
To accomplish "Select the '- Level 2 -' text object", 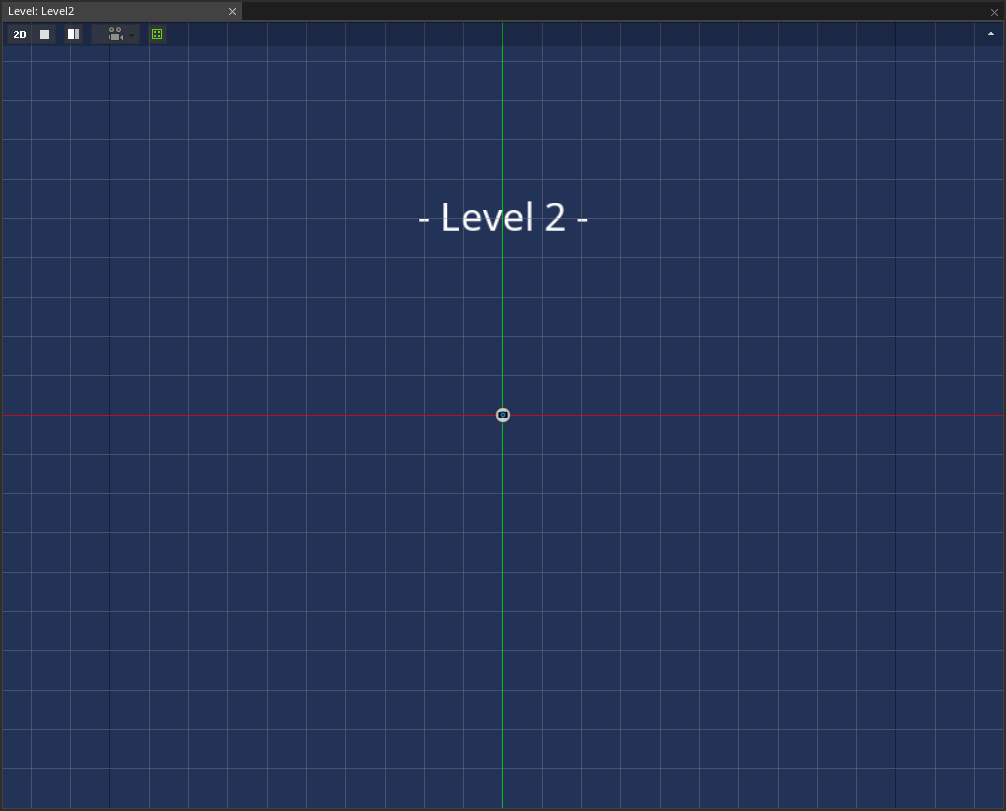I will [503, 218].
